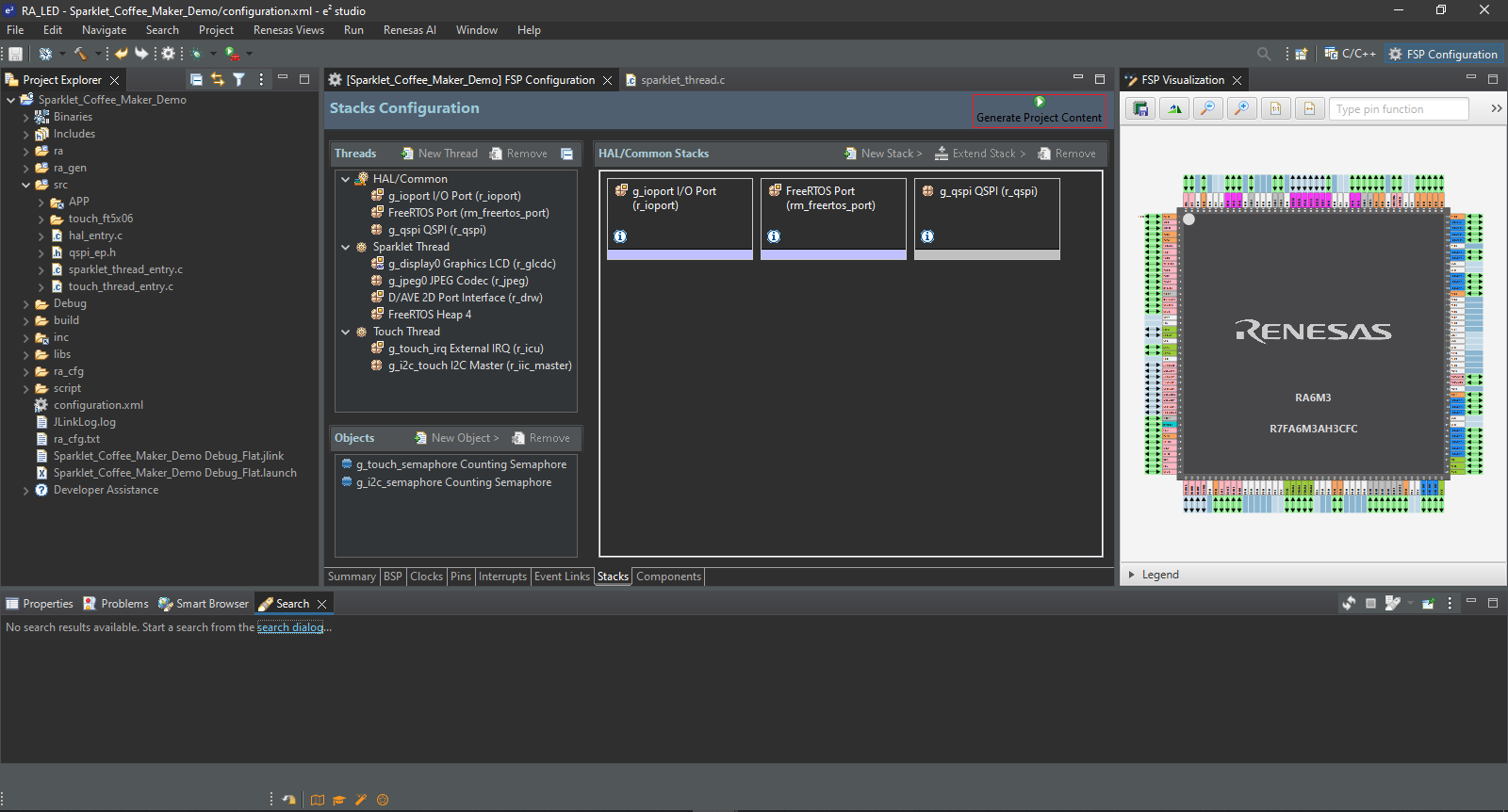Open the New Stack dropdown menu

pyautogui.click(x=883, y=154)
